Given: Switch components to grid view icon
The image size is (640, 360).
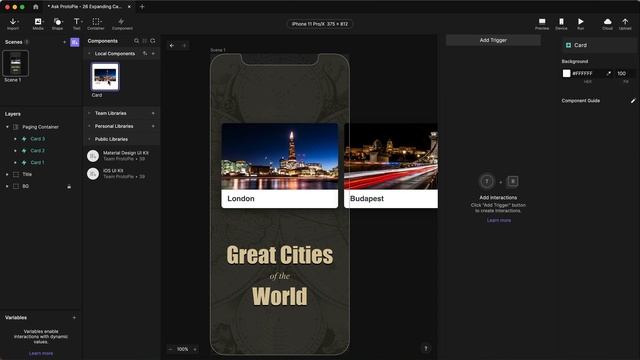Looking at the screenshot, I should click(144, 41).
